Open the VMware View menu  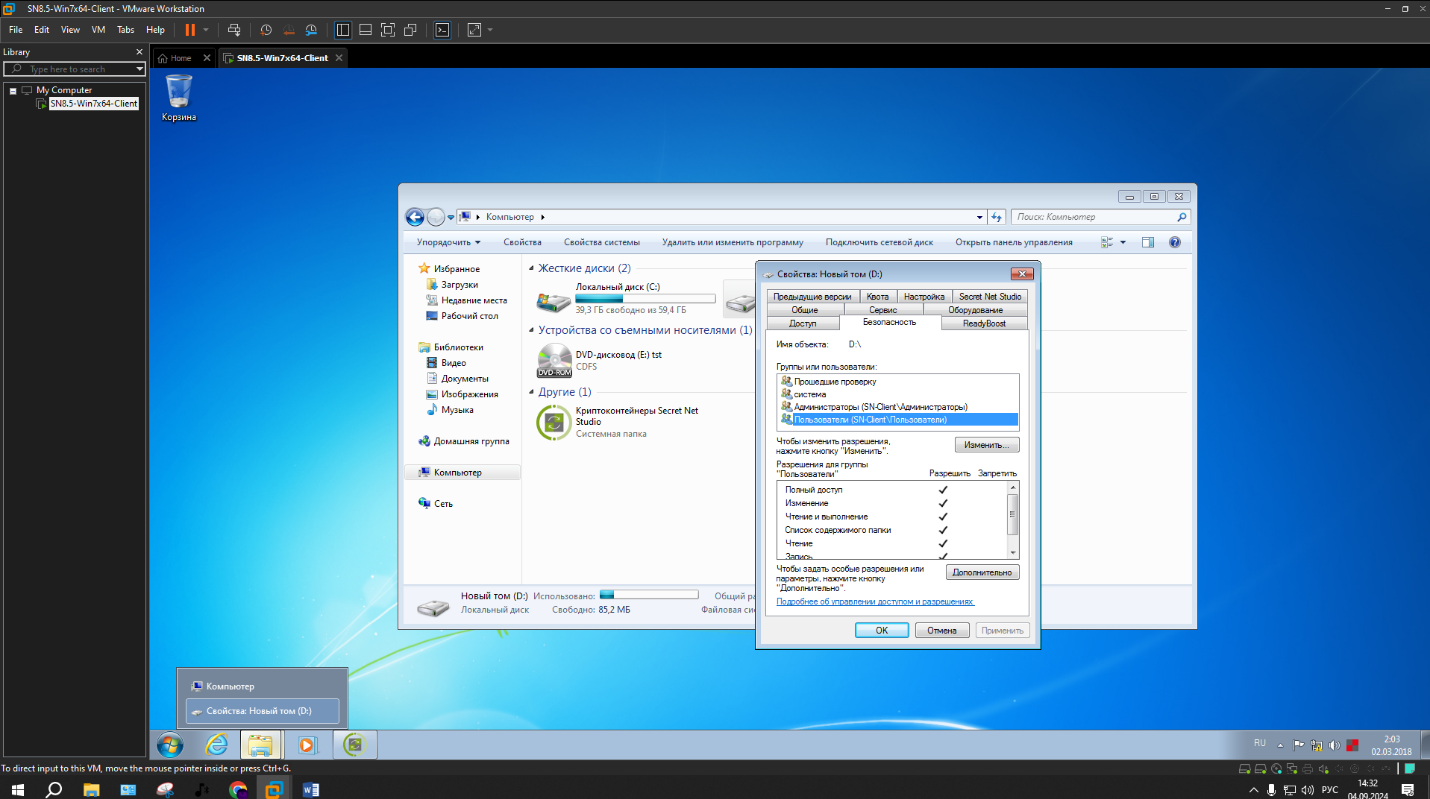[x=70, y=30]
